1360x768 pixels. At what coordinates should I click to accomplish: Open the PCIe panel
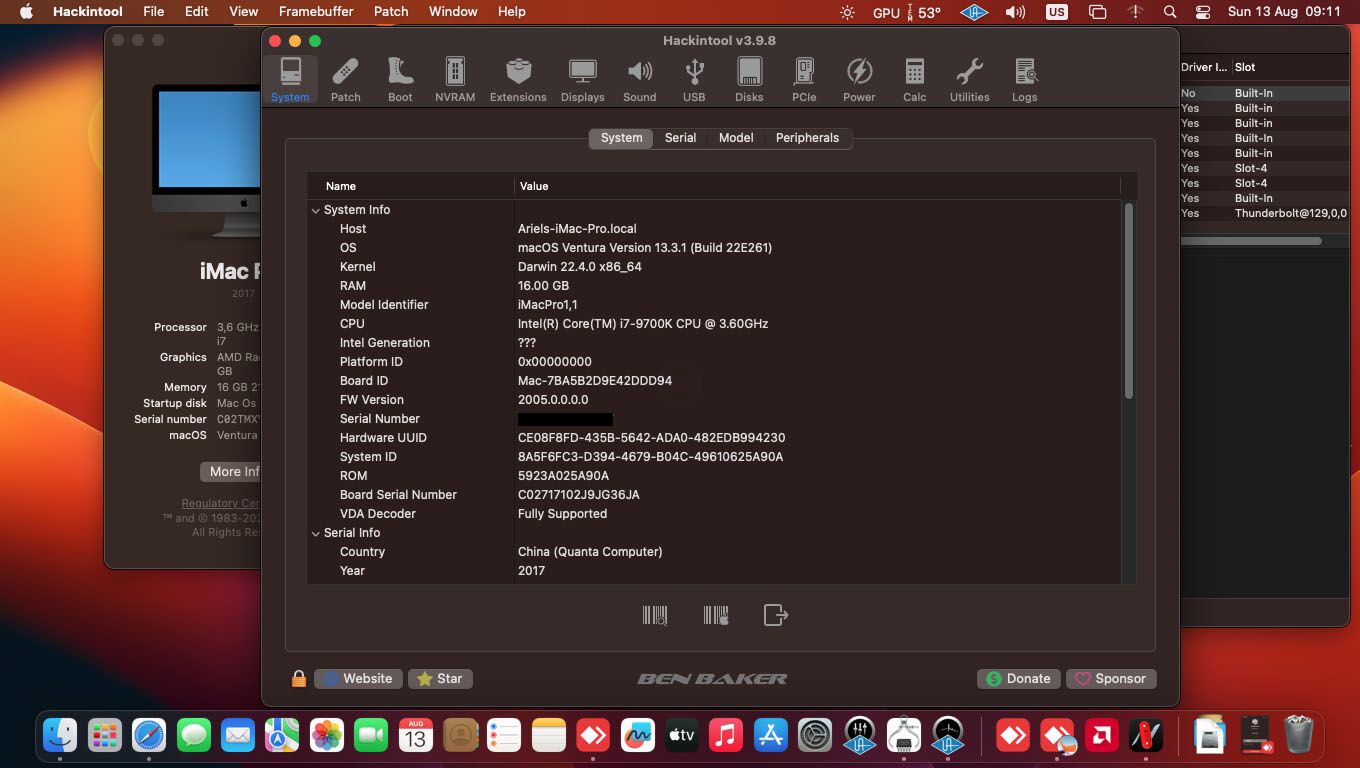point(803,77)
